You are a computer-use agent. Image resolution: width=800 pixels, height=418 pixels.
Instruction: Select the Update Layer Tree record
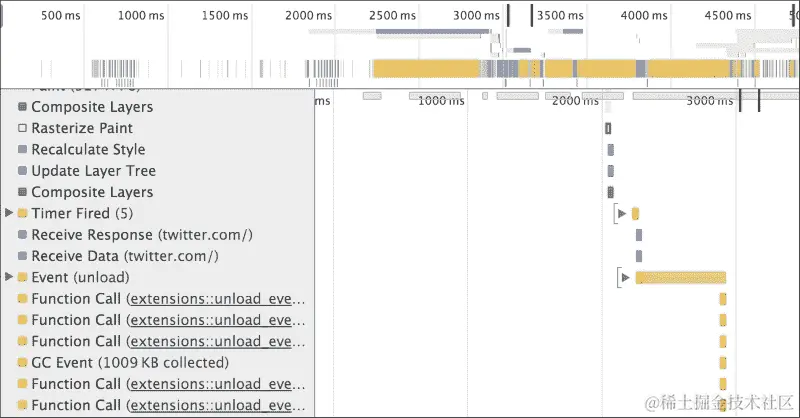tap(93, 170)
